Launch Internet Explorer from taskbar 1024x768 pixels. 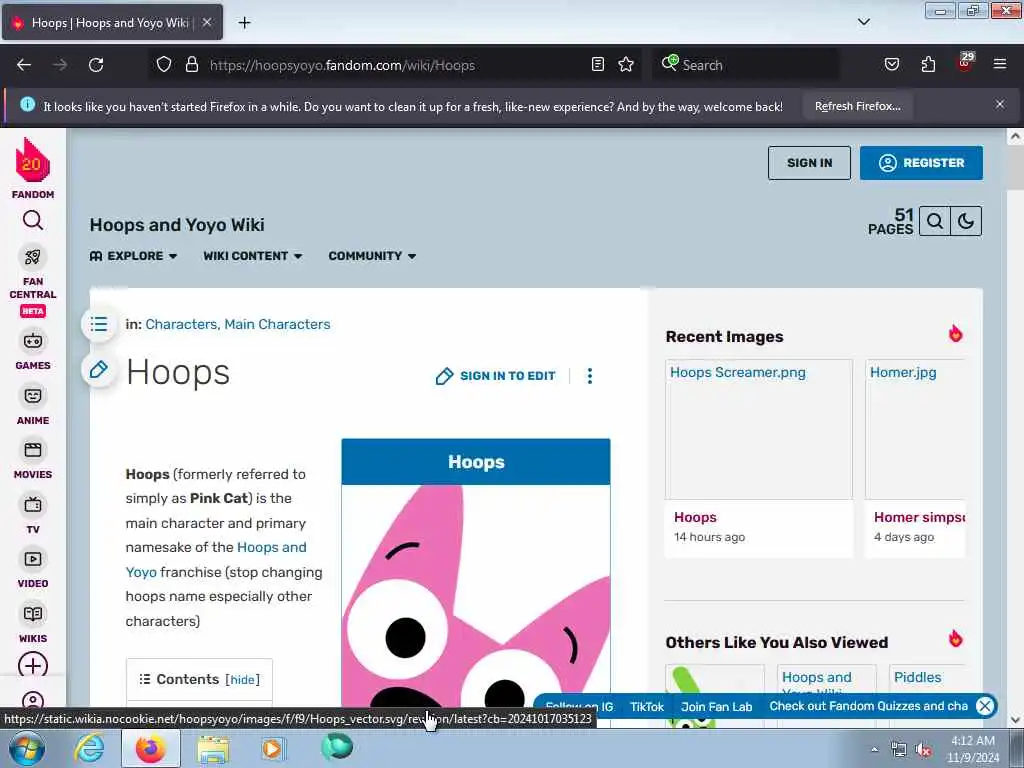pyautogui.click(x=89, y=748)
